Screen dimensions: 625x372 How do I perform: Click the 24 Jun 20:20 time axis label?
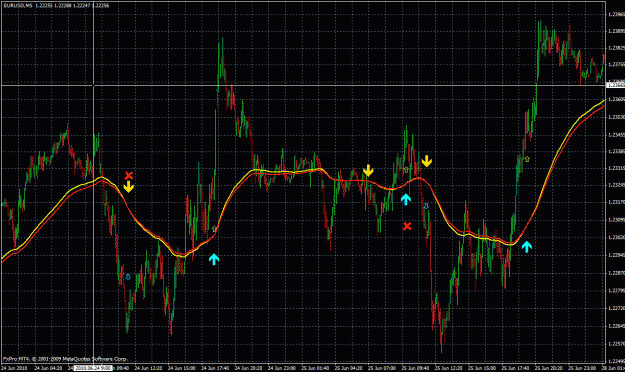249,368
